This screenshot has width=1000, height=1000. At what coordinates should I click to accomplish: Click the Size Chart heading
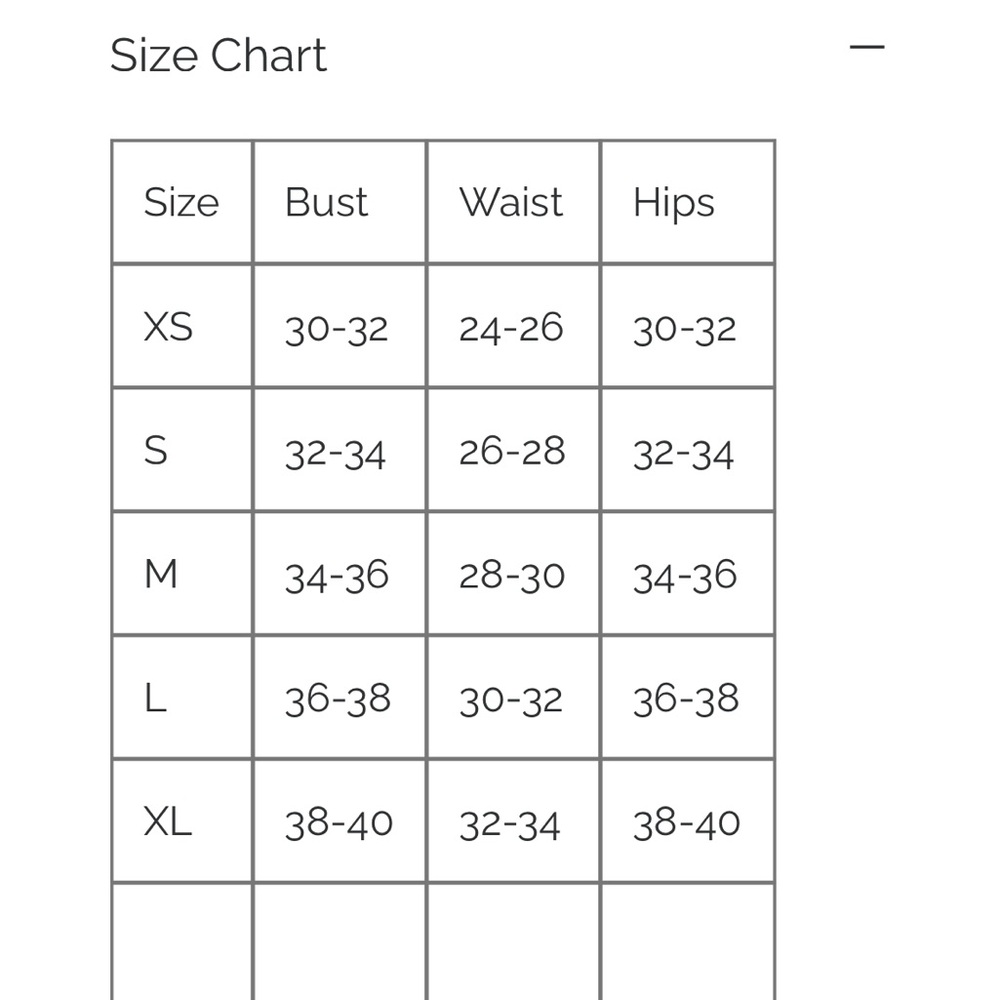[218, 56]
